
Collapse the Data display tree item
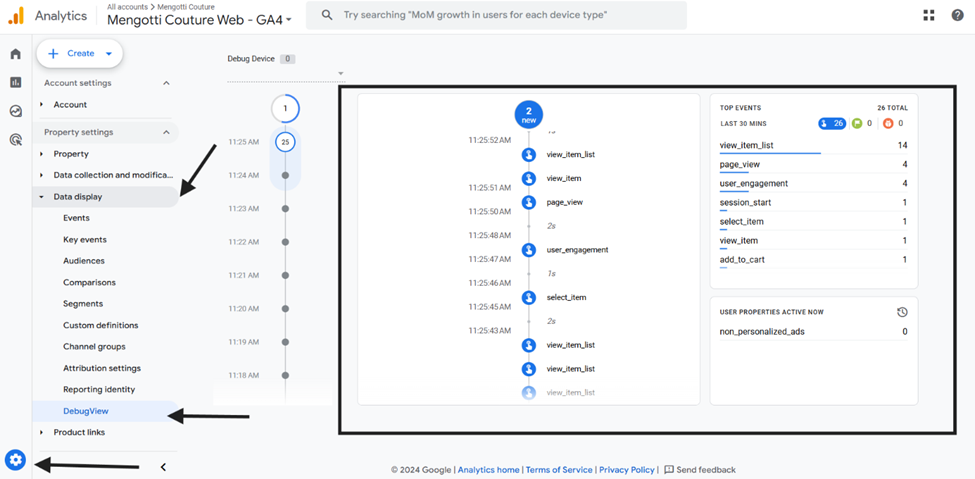click(x=42, y=197)
